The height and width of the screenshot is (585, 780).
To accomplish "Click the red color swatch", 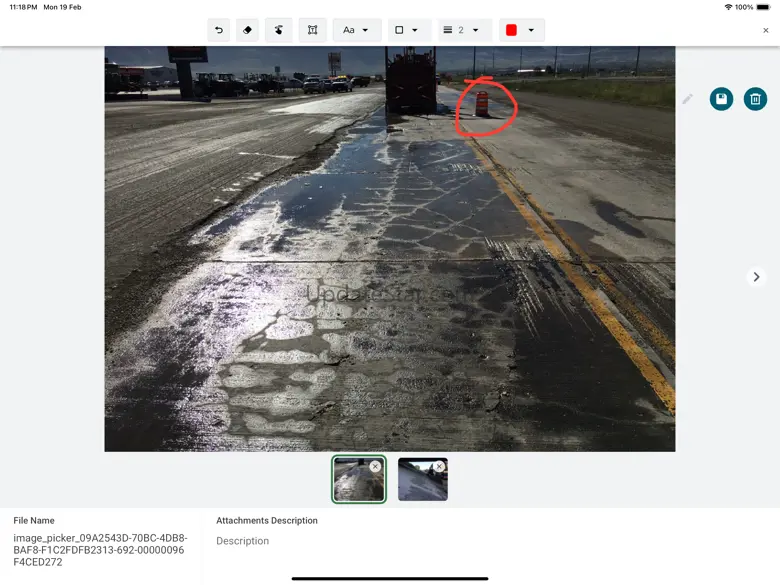I will click(x=511, y=30).
